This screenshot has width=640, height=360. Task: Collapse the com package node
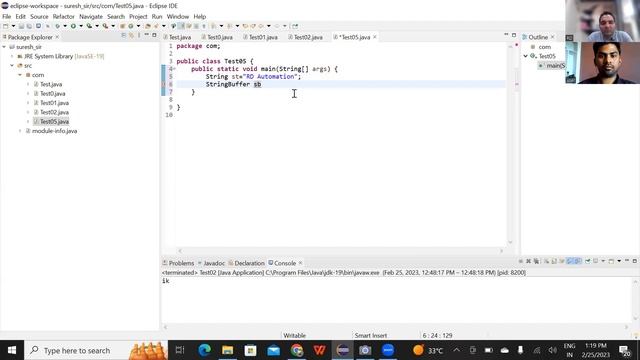pyautogui.click(x=20, y=75)
